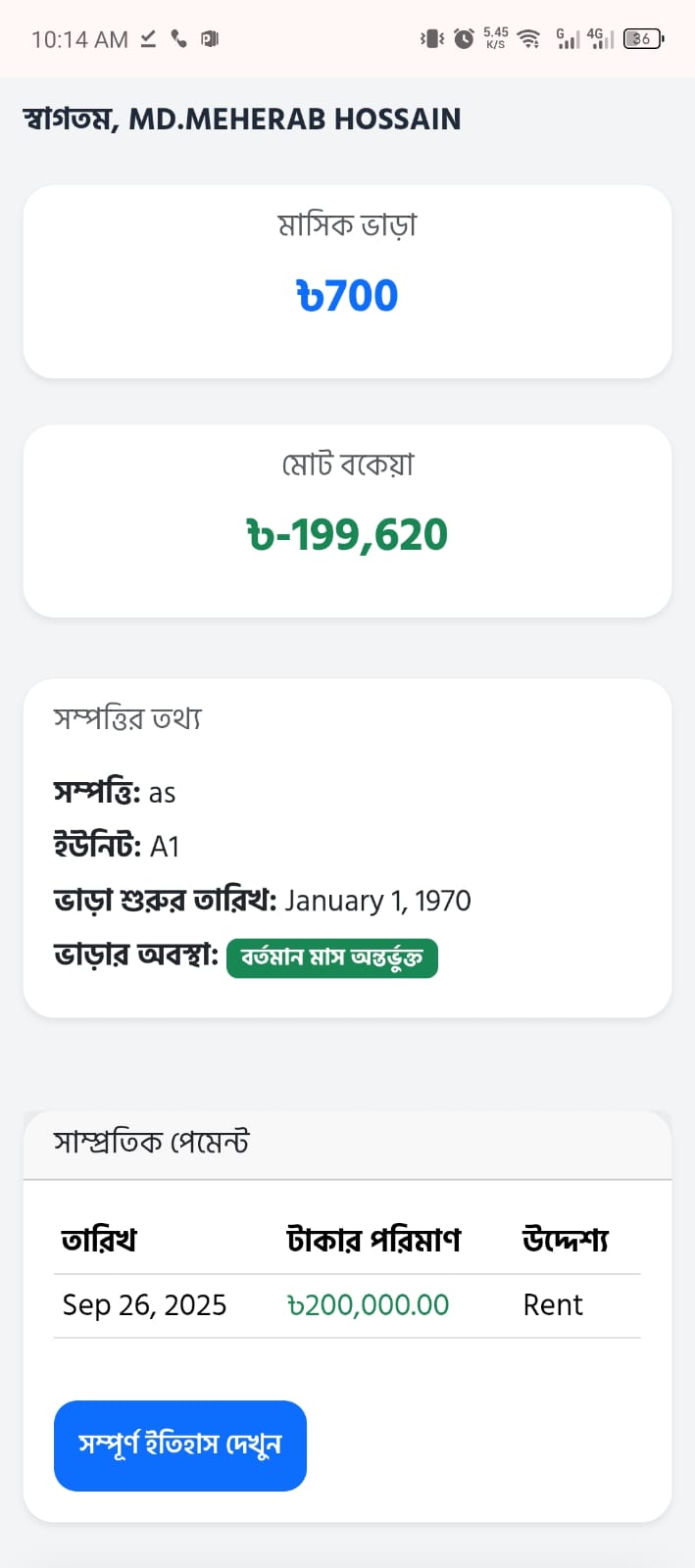Tap the টাকার পরিমাণ column header

point(373,1241)
